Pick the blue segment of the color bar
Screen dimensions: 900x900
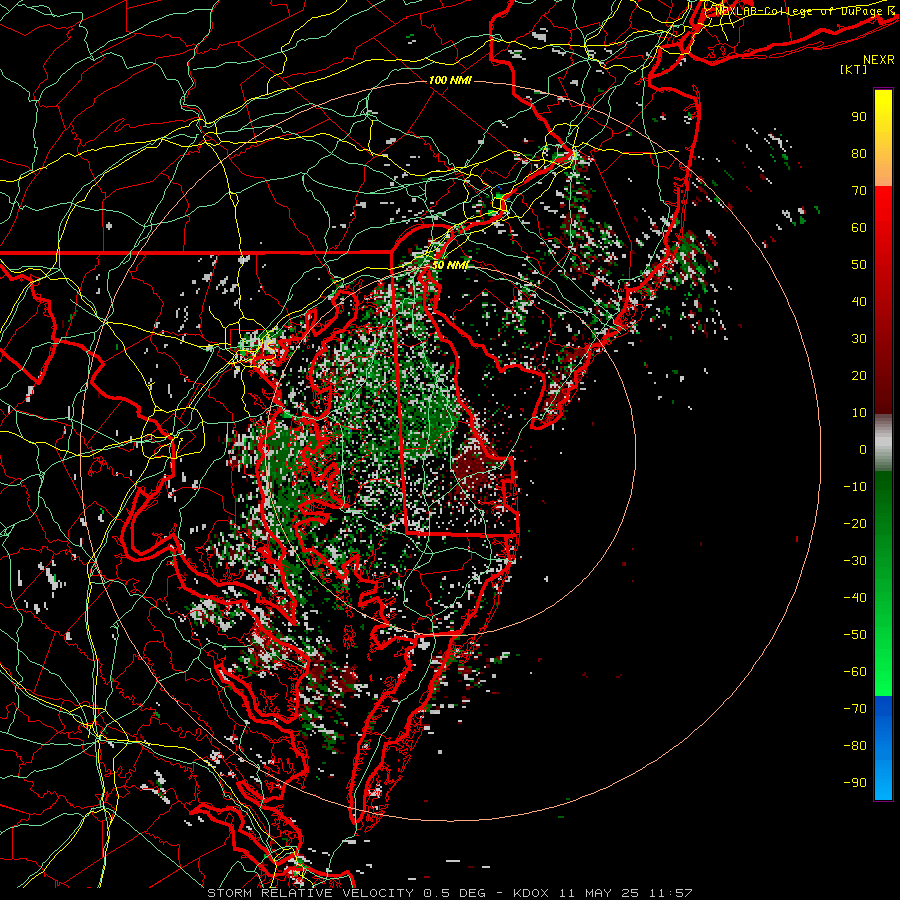pos(883,747)
